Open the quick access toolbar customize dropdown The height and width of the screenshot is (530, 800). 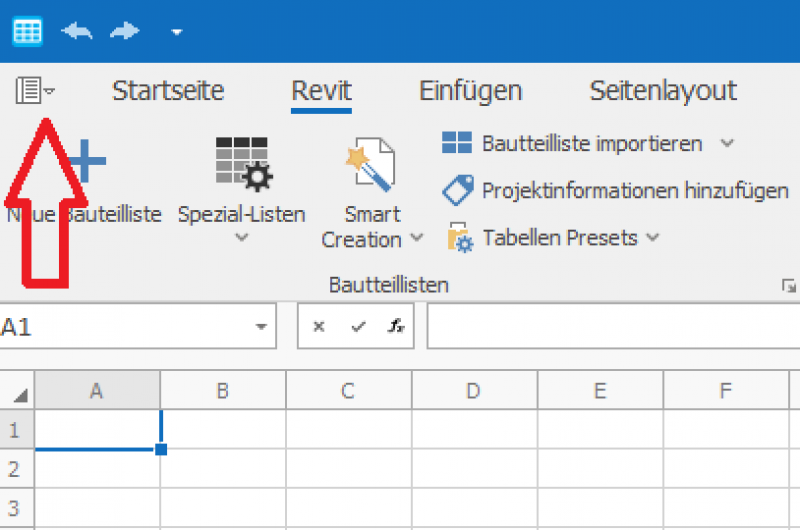click(x=176, y=32)
